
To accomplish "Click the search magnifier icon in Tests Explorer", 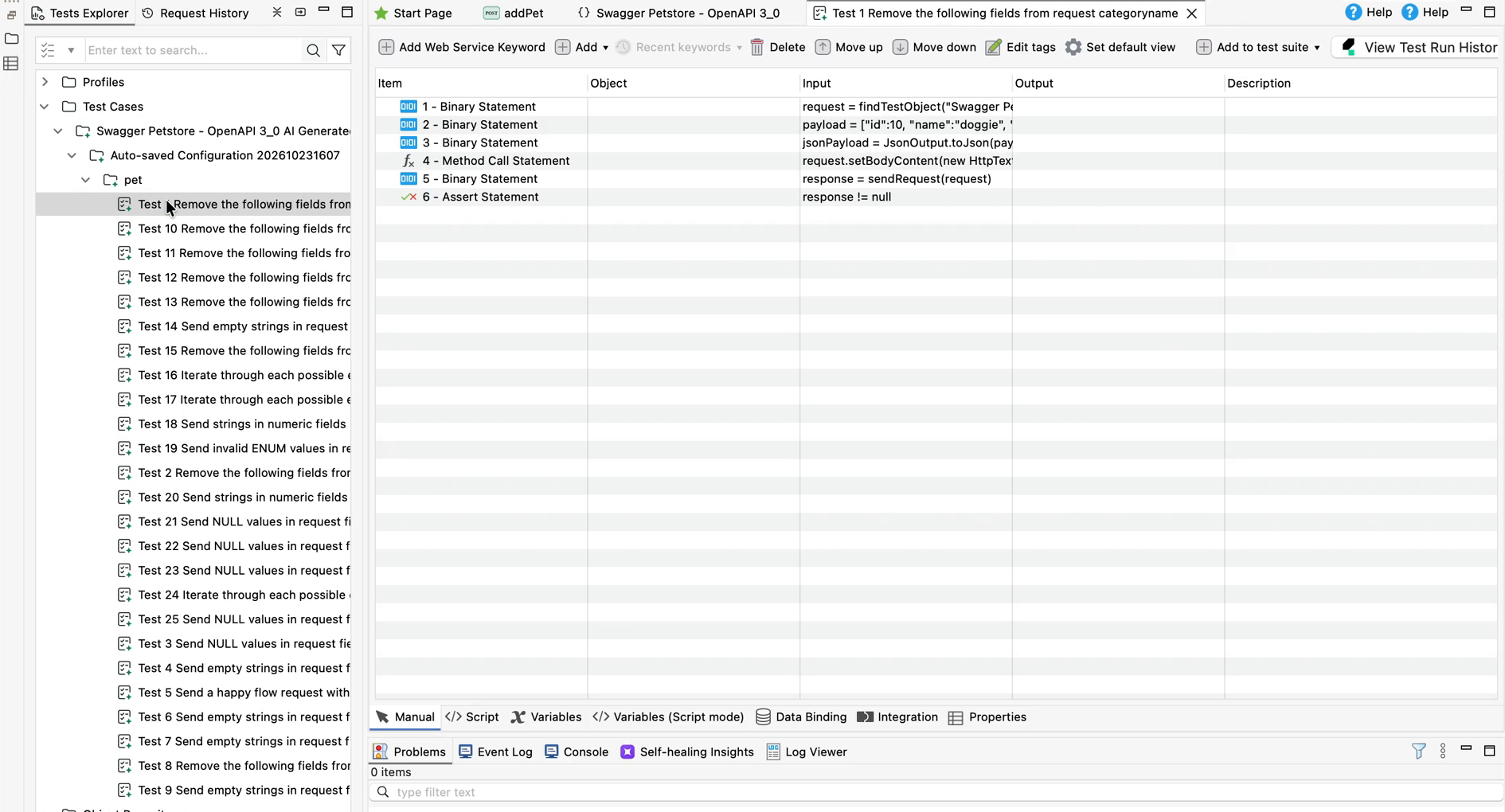I will 313,50.
